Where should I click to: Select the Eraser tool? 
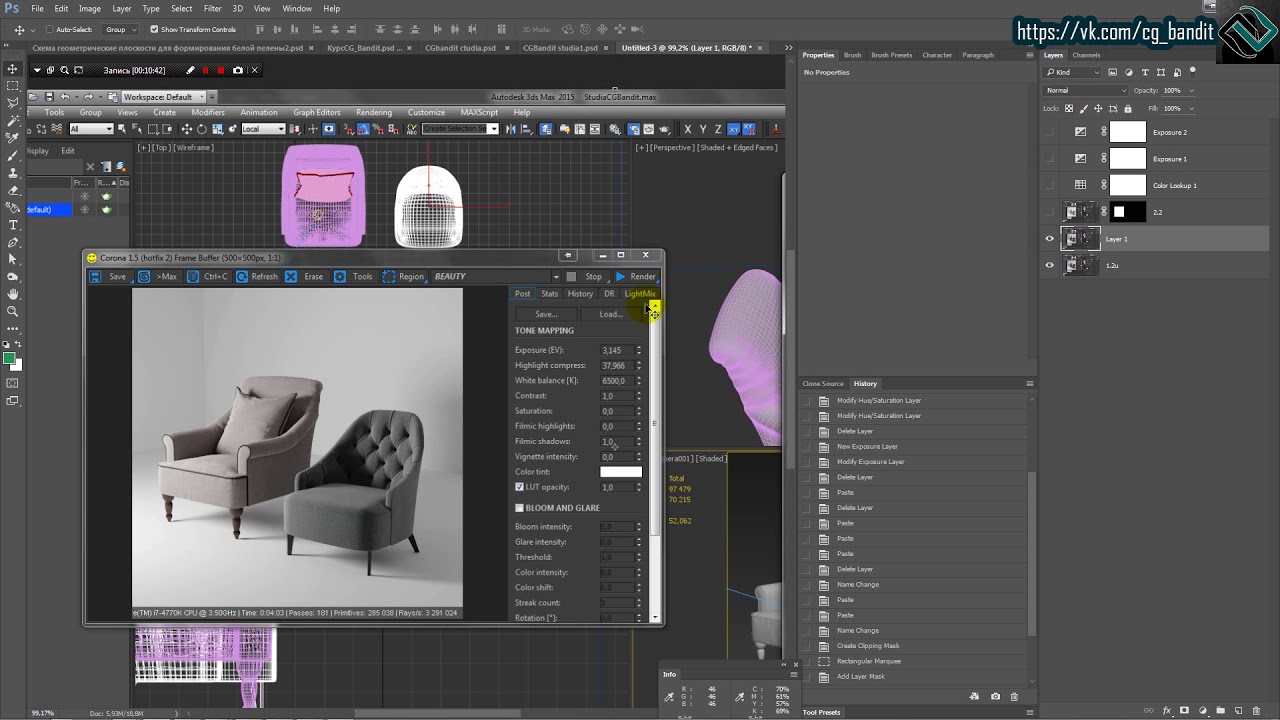click(13, 190)
